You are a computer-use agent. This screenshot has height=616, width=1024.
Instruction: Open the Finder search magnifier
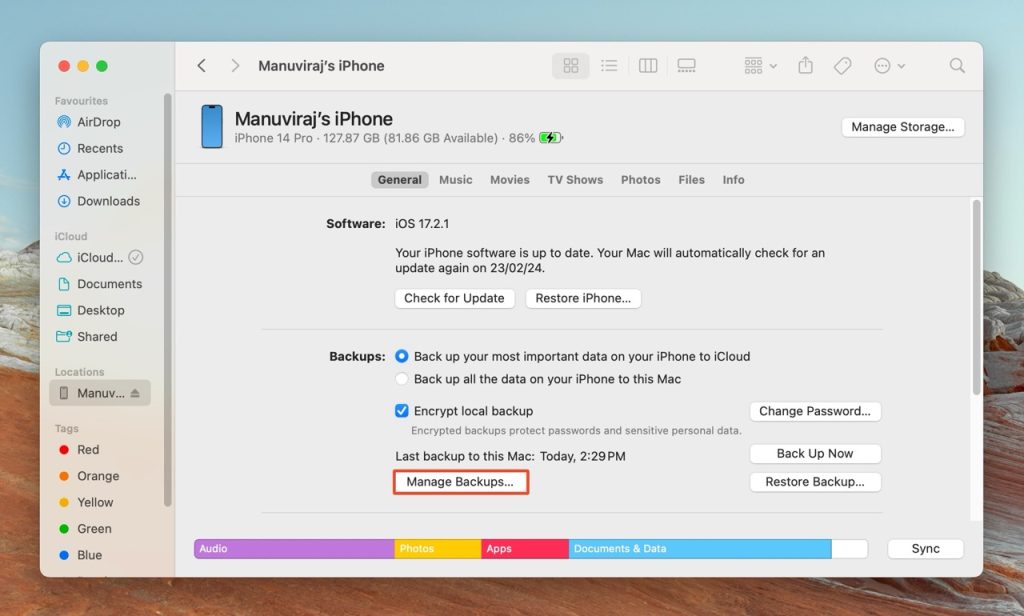click(957, 65)
